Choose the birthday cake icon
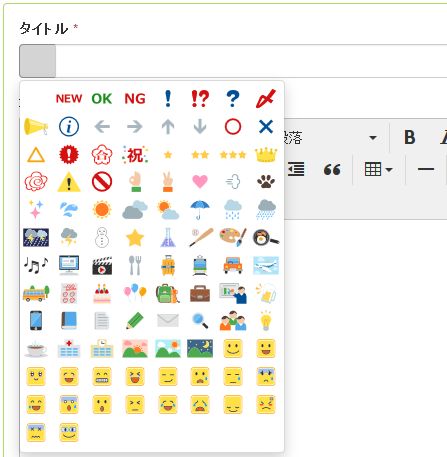 (102, 293)
